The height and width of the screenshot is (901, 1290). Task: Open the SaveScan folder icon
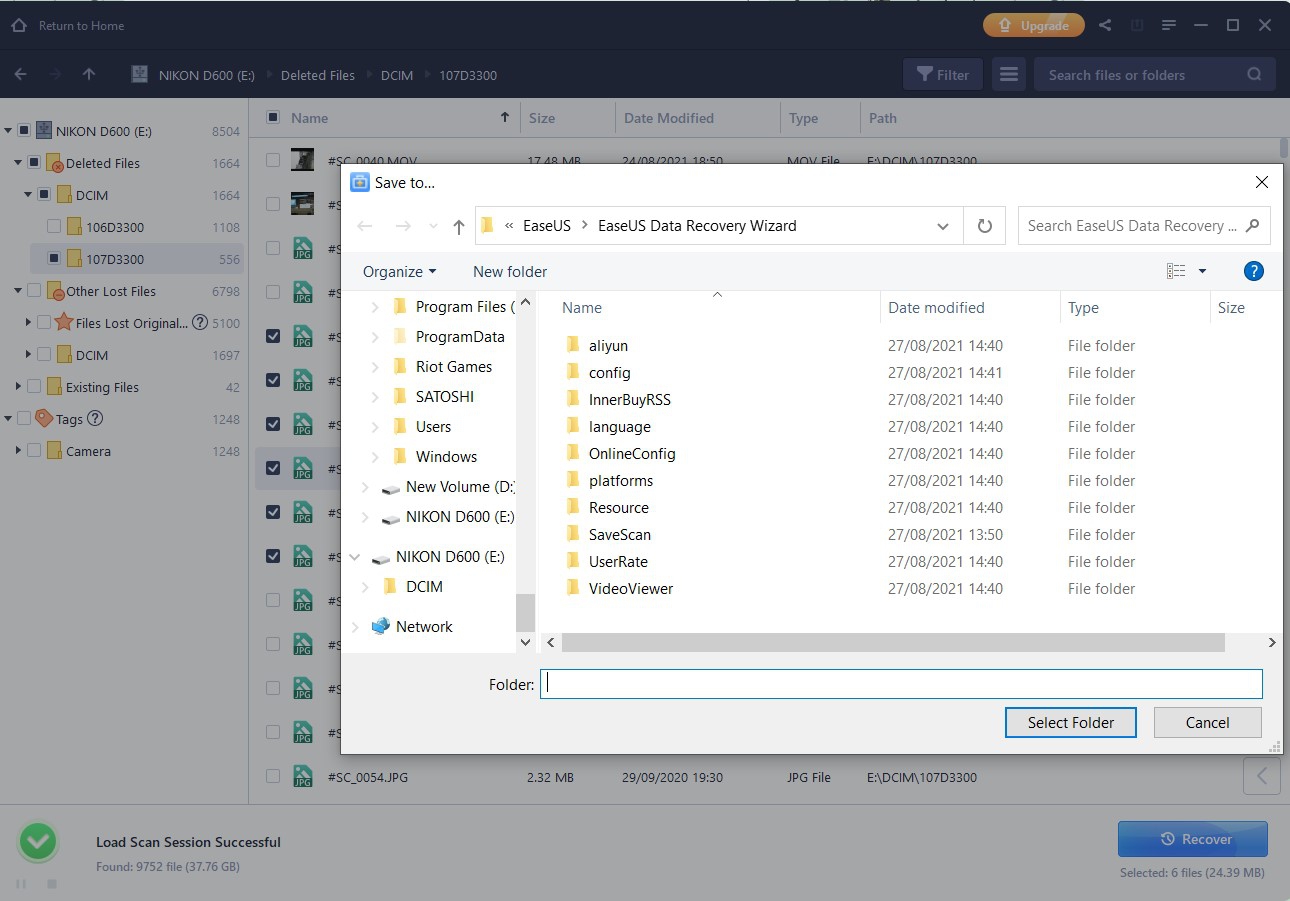coord(573,535)
